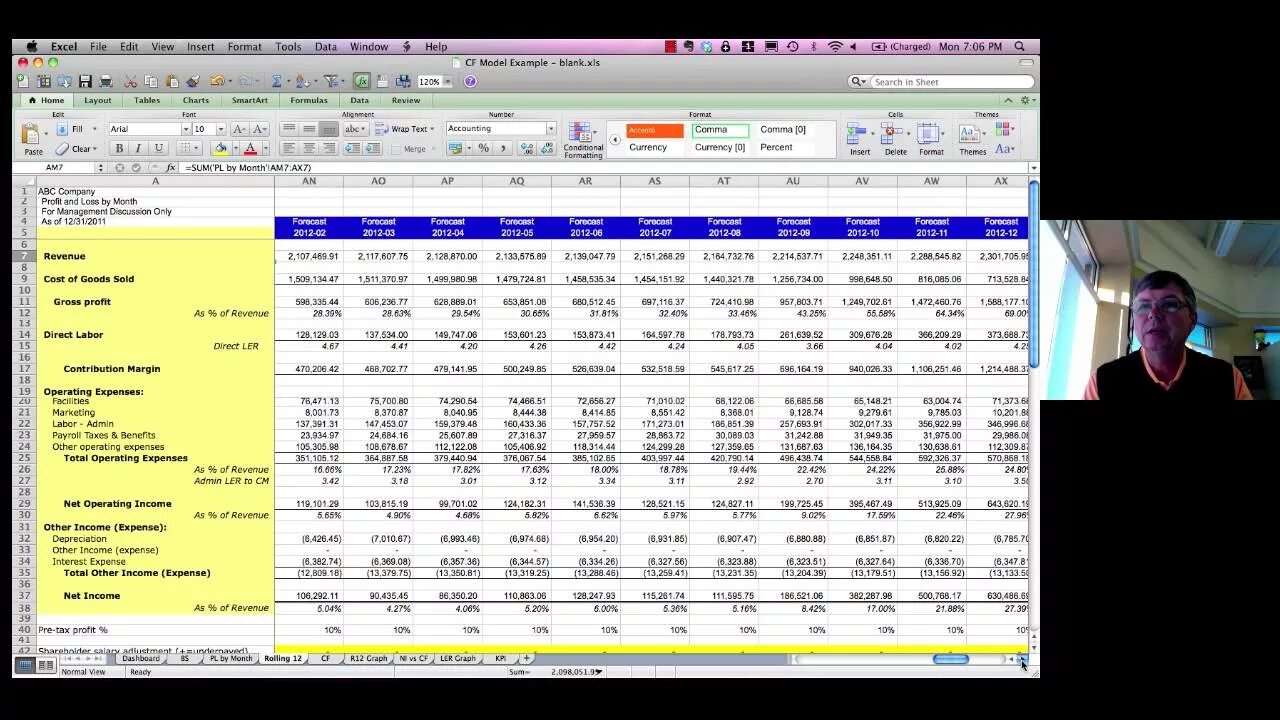Click the Print icon in the toolbar
1280x720 pixels.
[104, 81]
